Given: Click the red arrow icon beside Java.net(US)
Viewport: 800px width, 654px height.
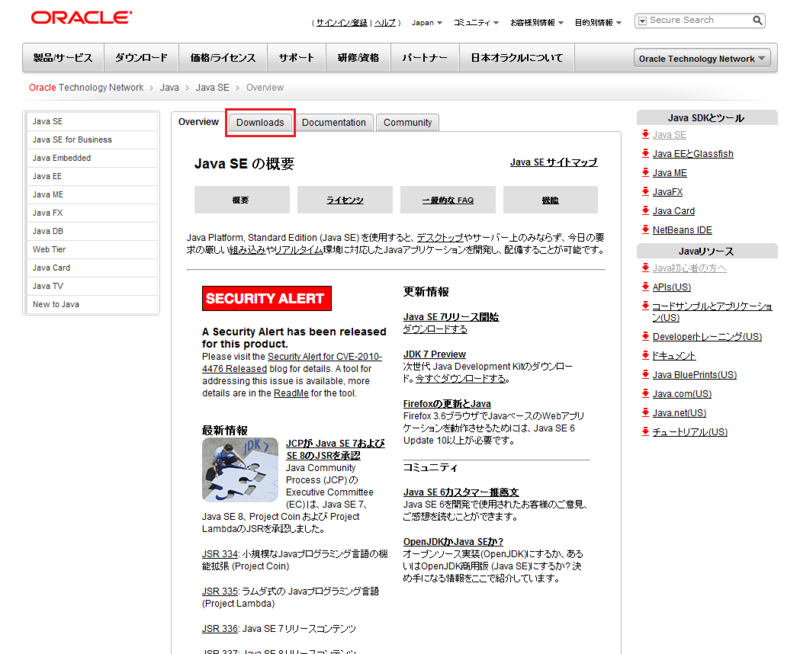Looking at the screenshot, I should [645, 412].
